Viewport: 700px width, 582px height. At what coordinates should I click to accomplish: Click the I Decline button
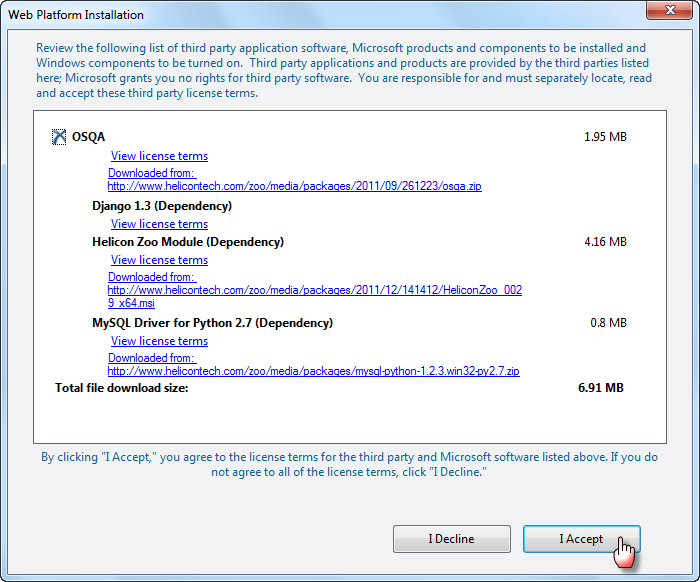pos(452,539)
